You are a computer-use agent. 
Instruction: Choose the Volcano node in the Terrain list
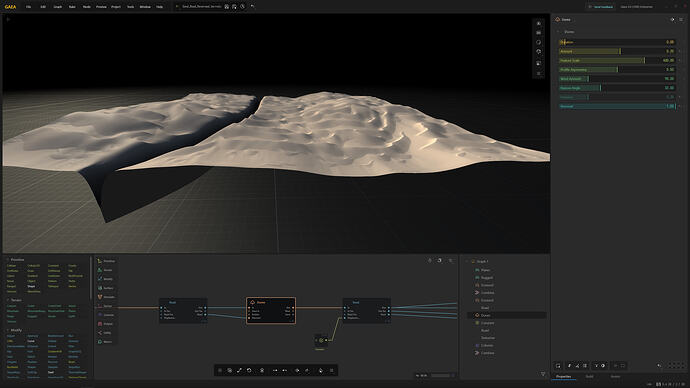tap(11, 322)
